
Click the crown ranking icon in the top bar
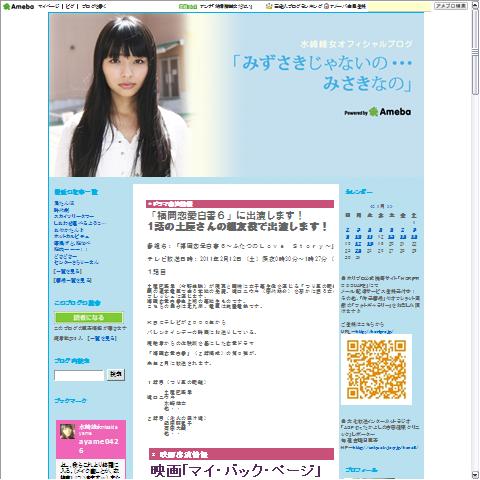pyautogui.click(x=269, y=6)
